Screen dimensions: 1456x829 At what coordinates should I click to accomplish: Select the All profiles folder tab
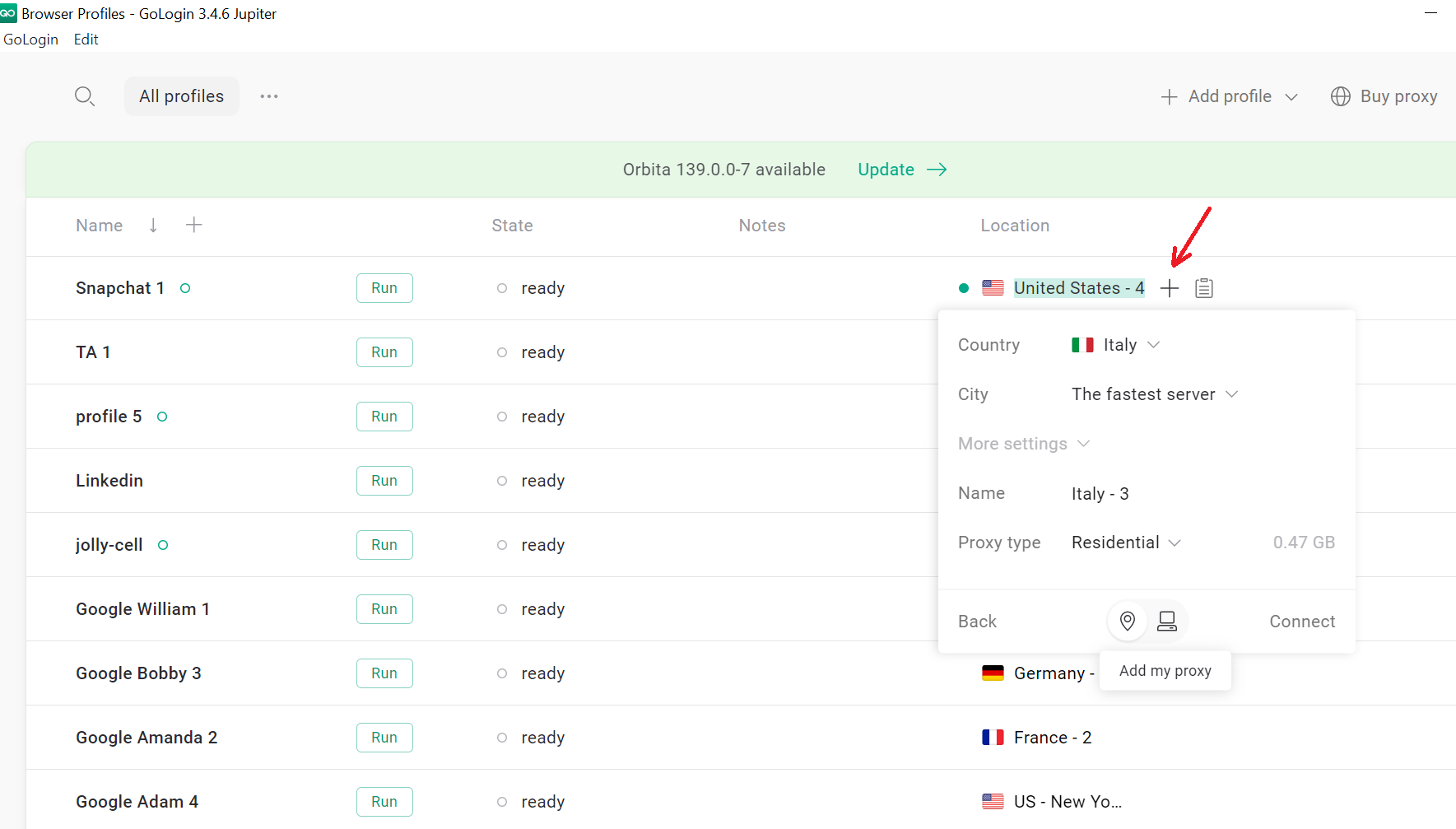(181, 96)
